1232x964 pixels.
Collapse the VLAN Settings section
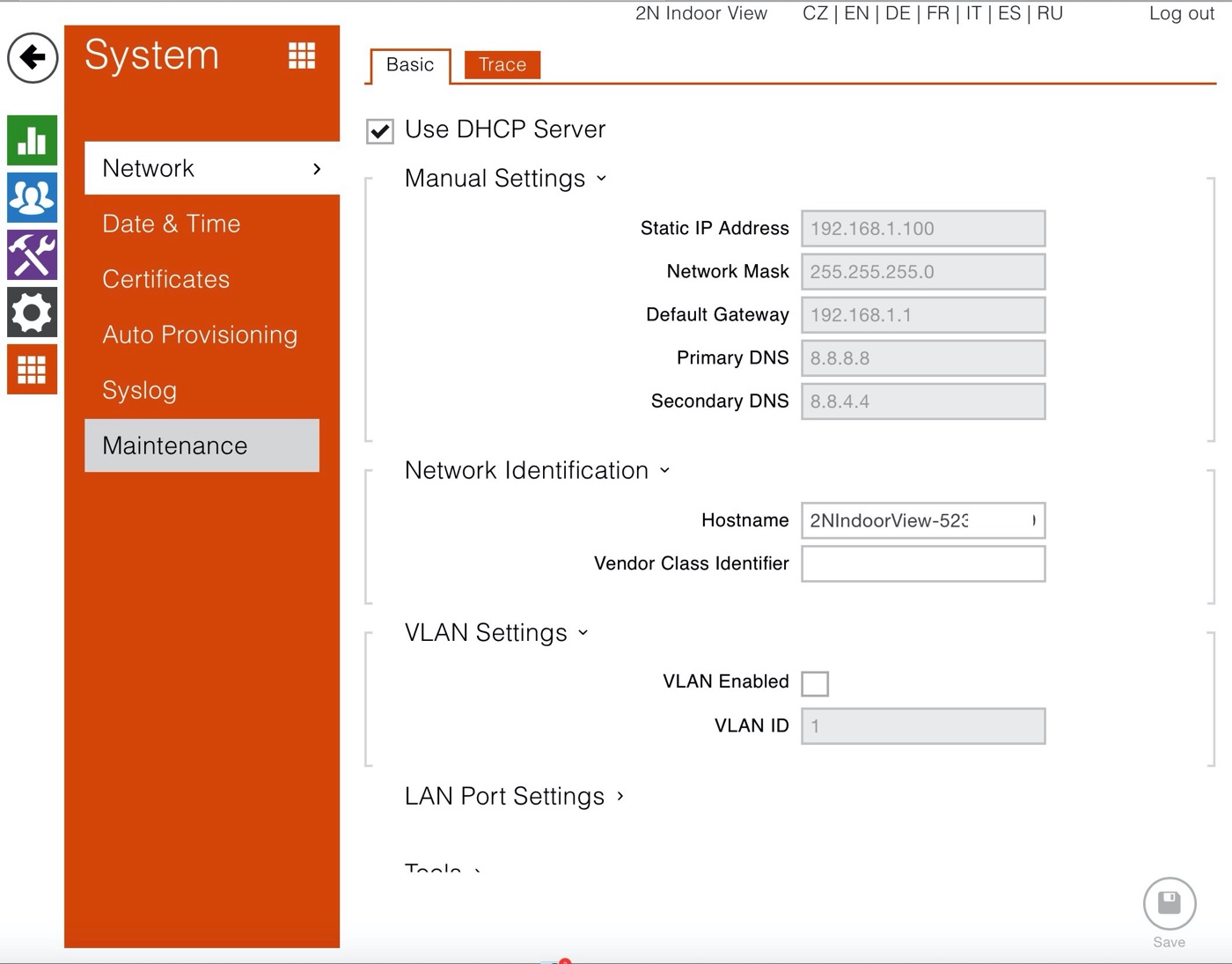(496, 633)
